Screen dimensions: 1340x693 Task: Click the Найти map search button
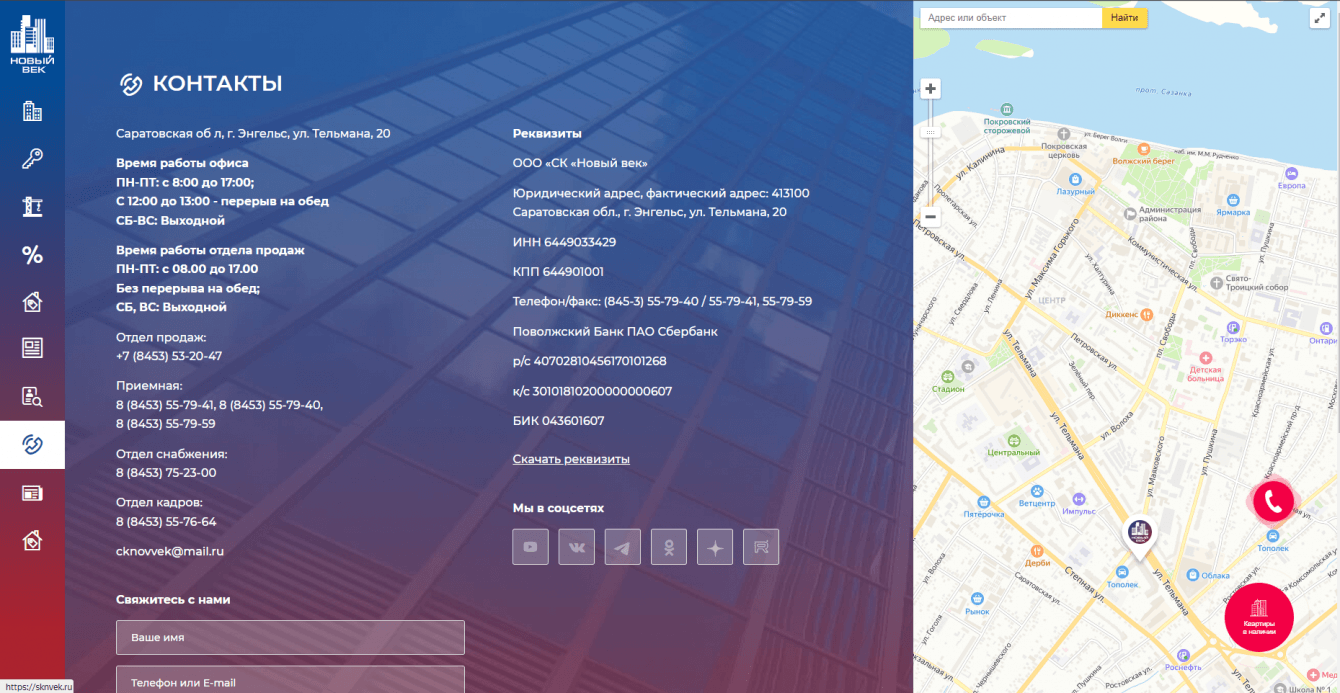(x=1125, y=18)
